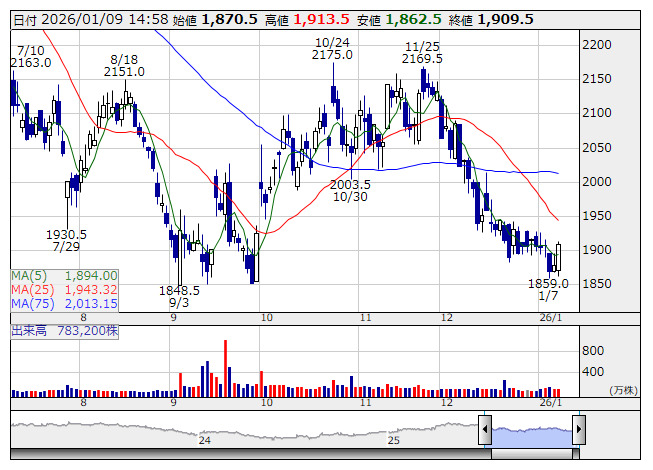Click the 400 volume axis label
653x470 pixels.
click(593, 371)
